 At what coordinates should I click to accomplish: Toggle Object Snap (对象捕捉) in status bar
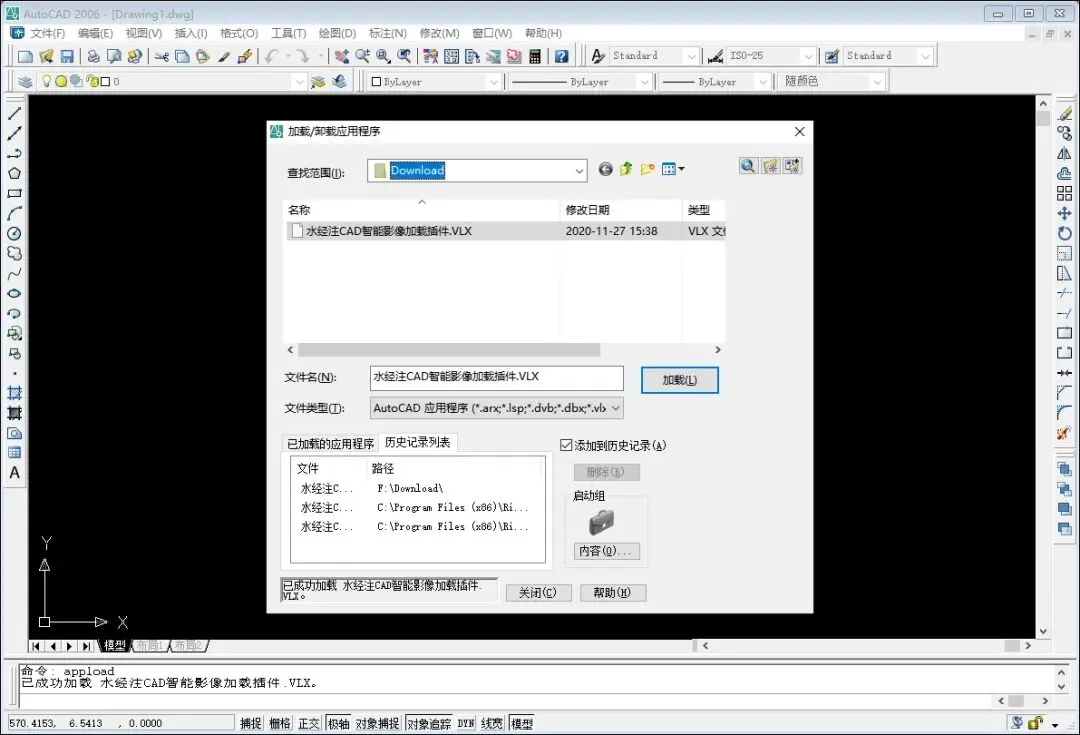pyautogui.click(x=377, y=723)
